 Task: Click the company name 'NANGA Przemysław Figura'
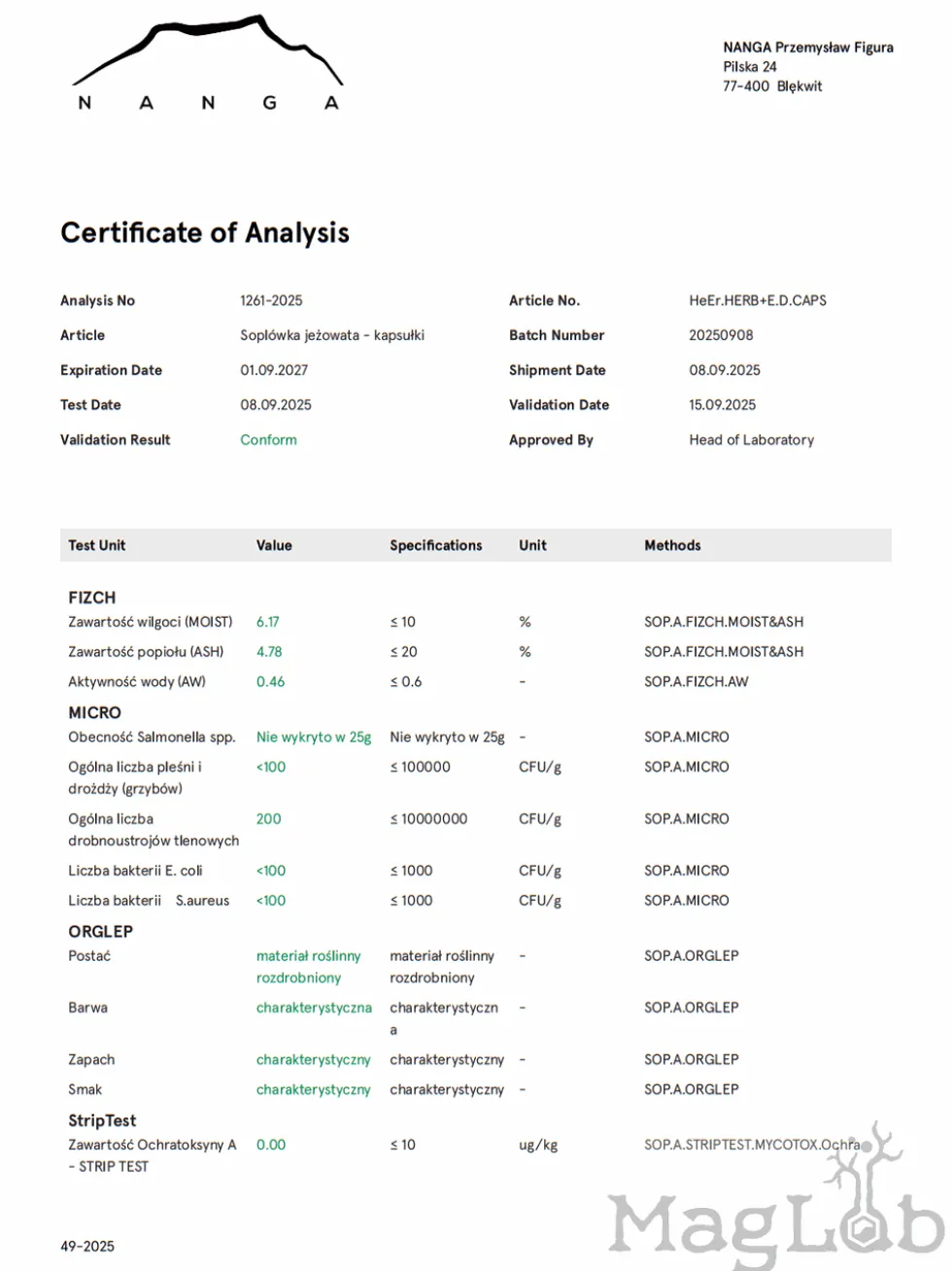point(808,47)
